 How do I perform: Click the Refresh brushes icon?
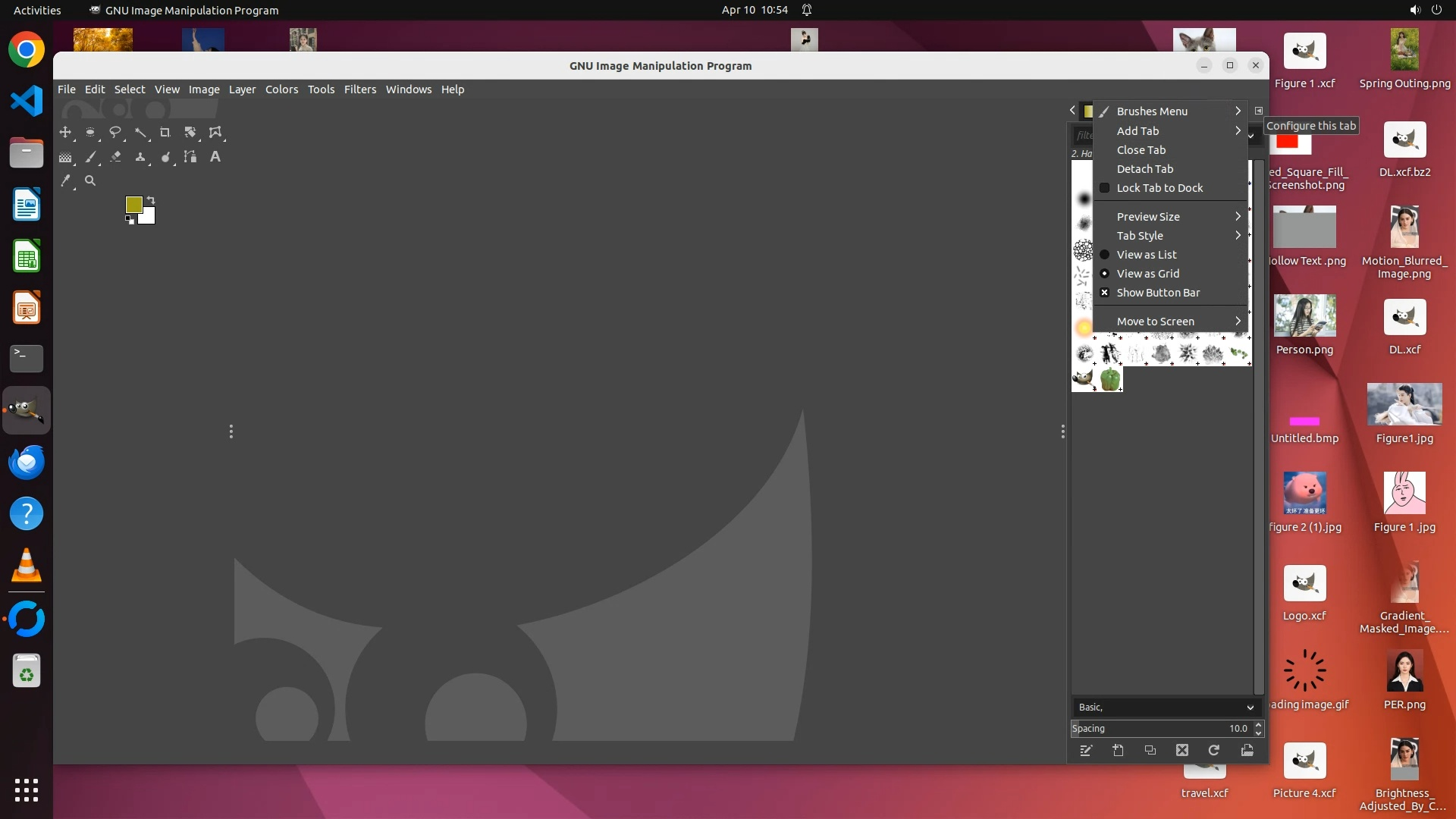[x=1213, y=750]
